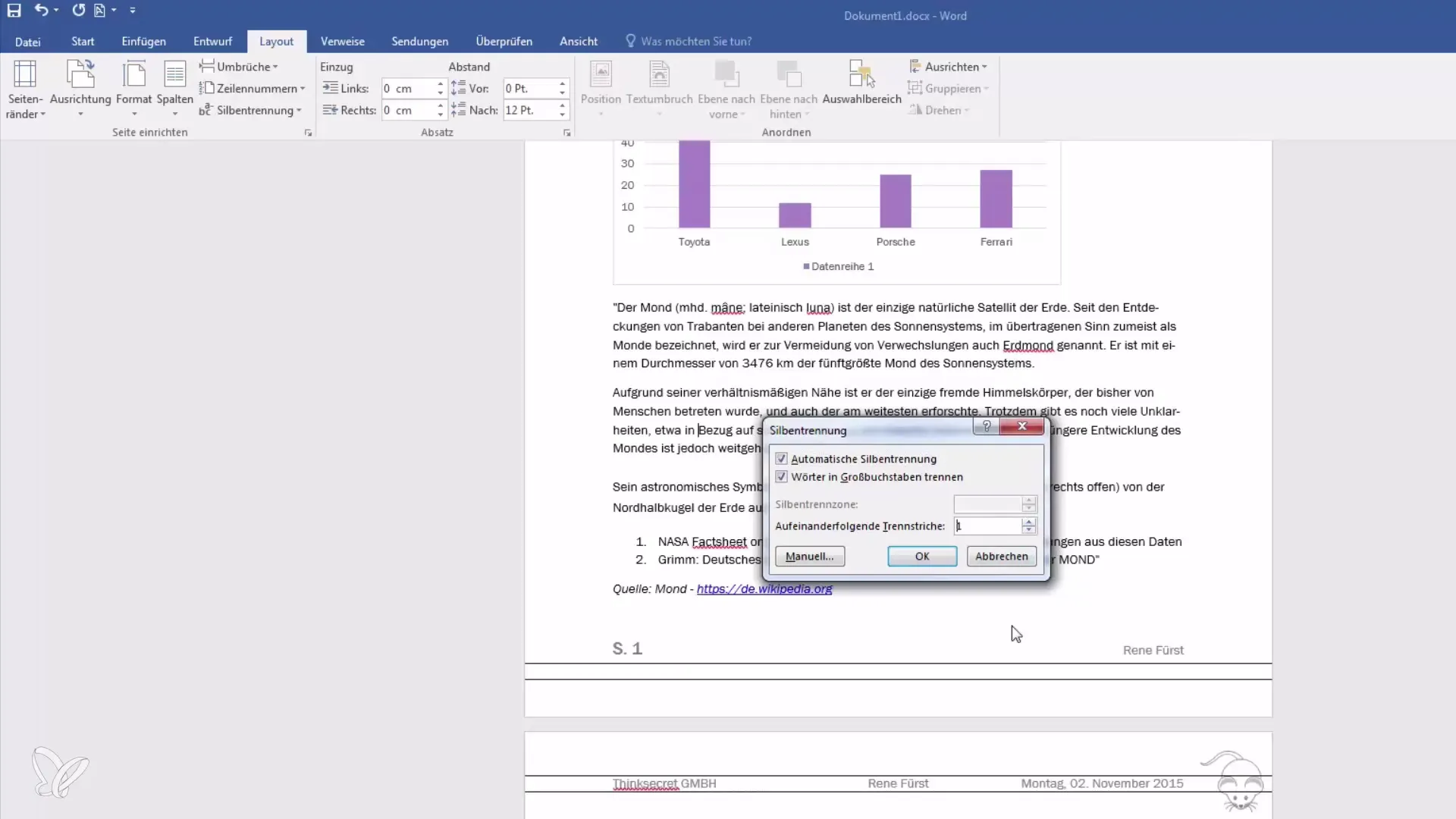Open the Seite einrichten dialog launcher
Viewport: 1456px width, 819px height.
(x=308, y=133)
